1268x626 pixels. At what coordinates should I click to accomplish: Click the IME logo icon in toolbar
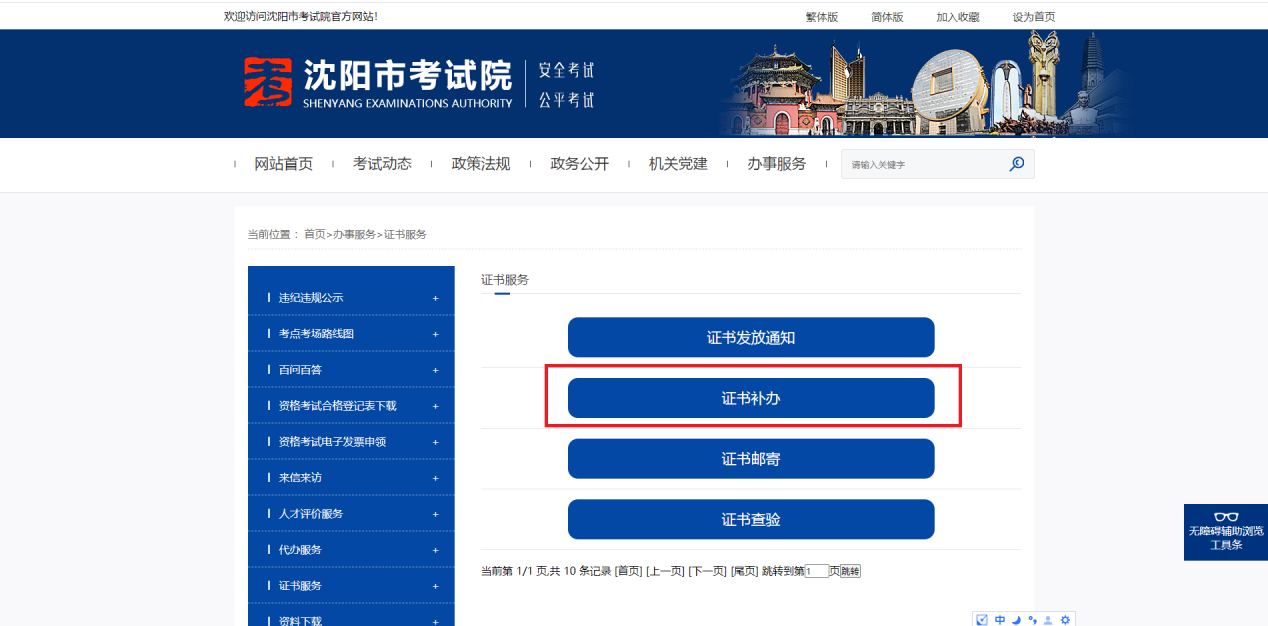coord(982,620)
